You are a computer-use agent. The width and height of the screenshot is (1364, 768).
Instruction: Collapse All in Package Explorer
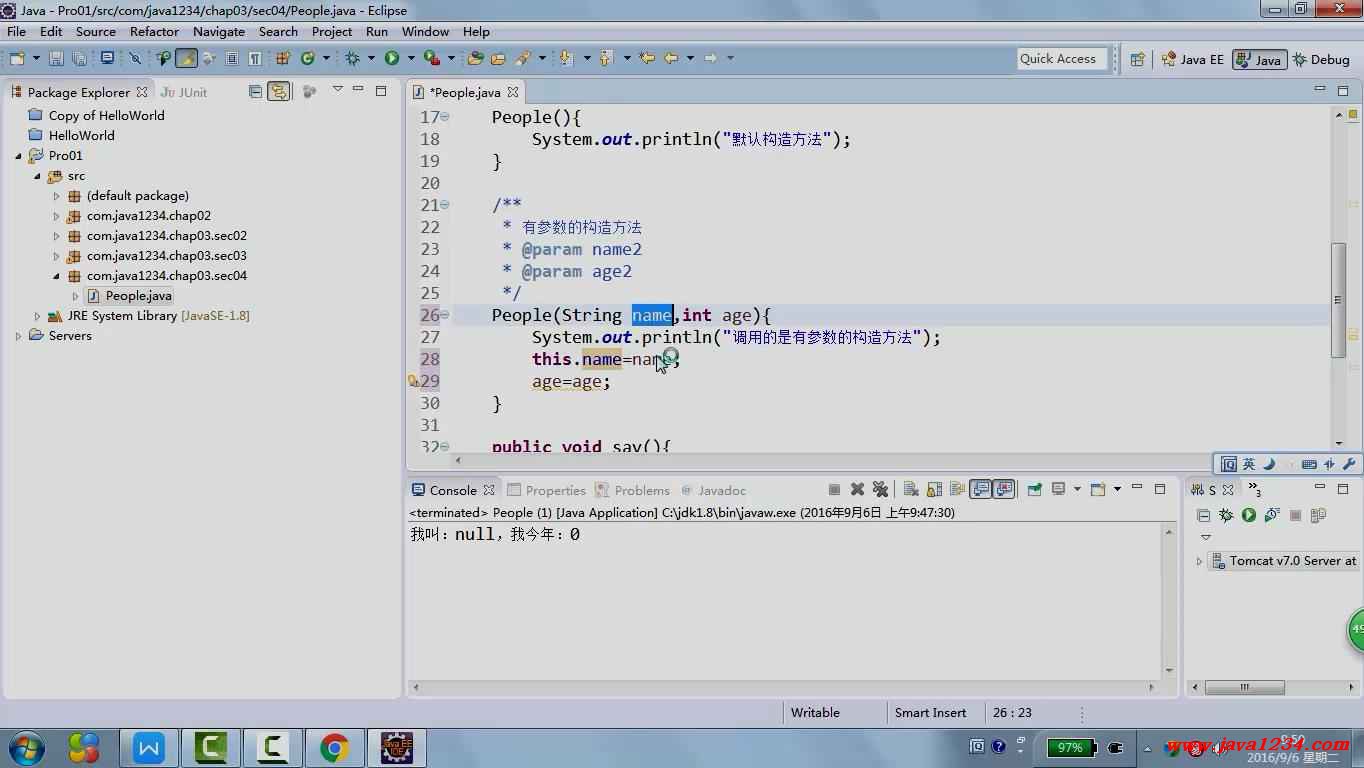[255, 91]
